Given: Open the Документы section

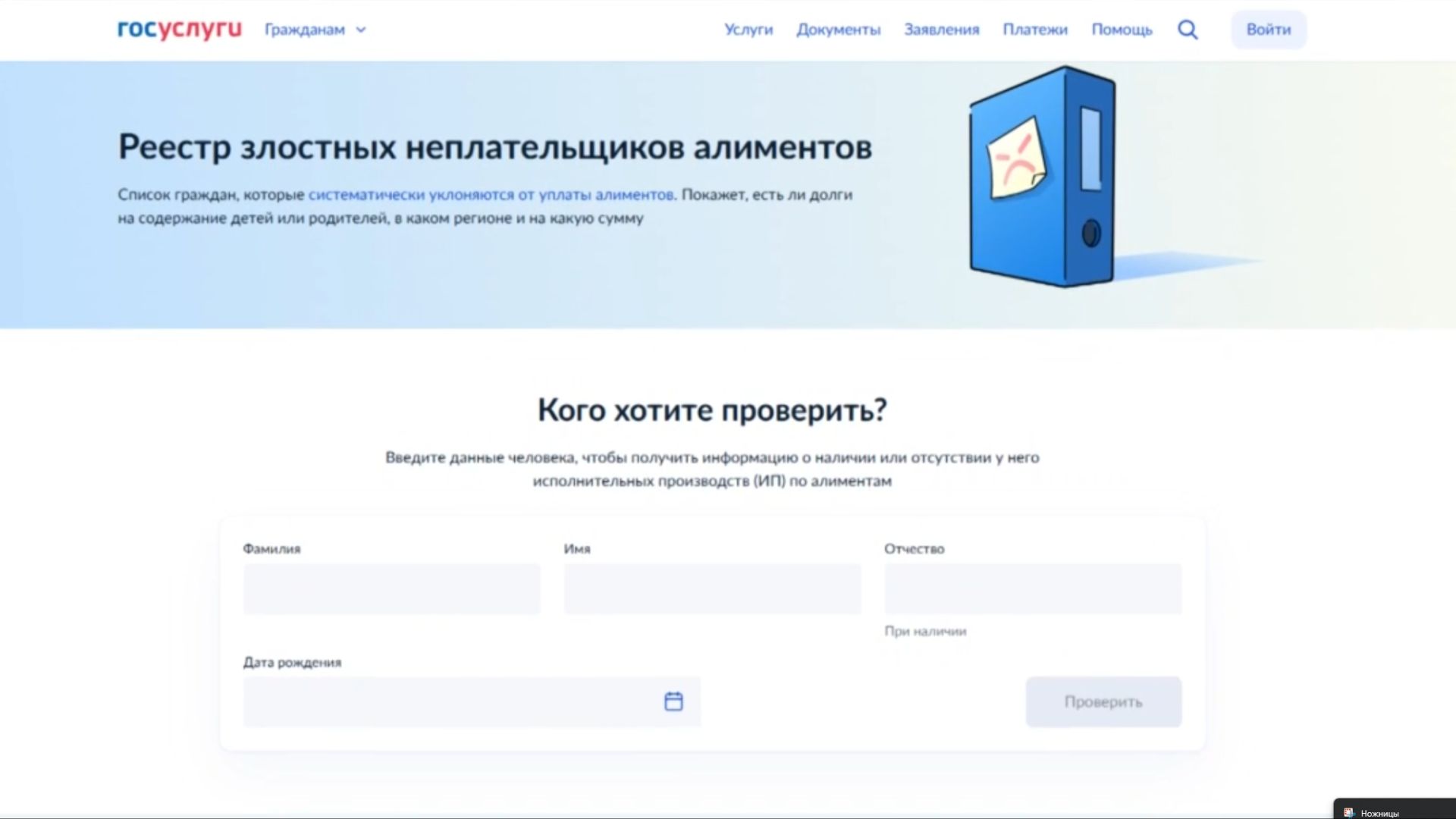Looking at the screenshot, I should (839, 30).
